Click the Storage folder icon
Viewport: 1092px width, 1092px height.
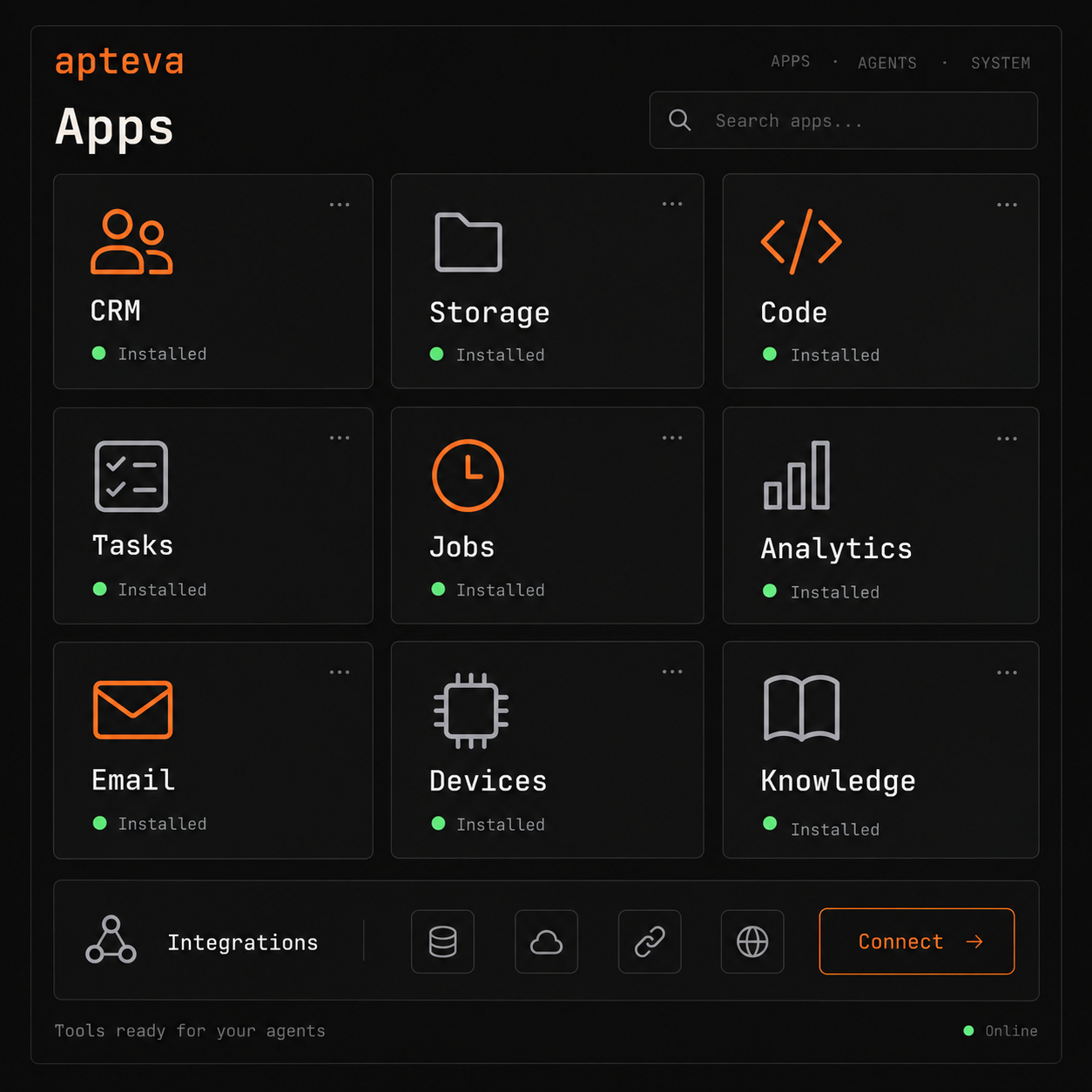tap(468, 242)
